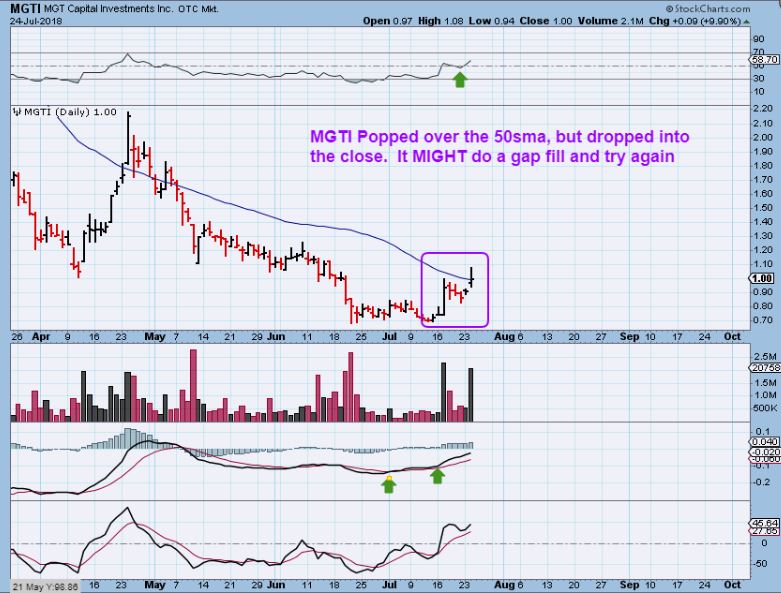Image resolution: width=781 pixels, height=593 pixels.
Task: Click 'Sep' on the bottom indicator date axis
Action: pos(629,585)
